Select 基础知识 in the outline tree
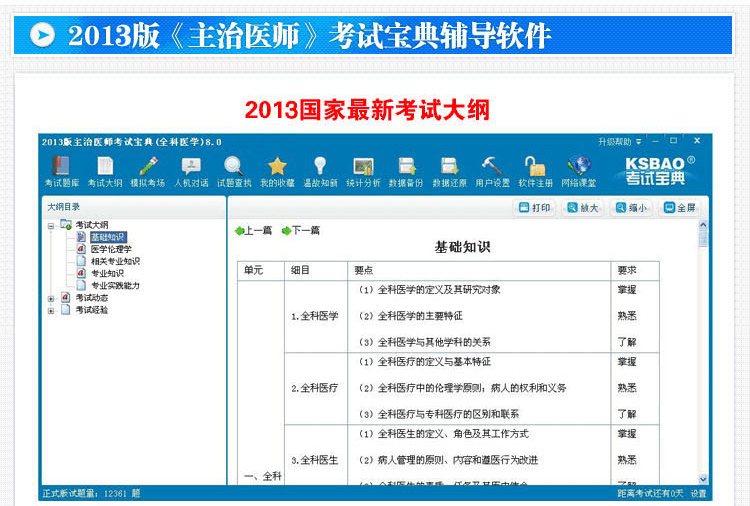This screenshot has height=506, width=750. (x=108, y=237)
